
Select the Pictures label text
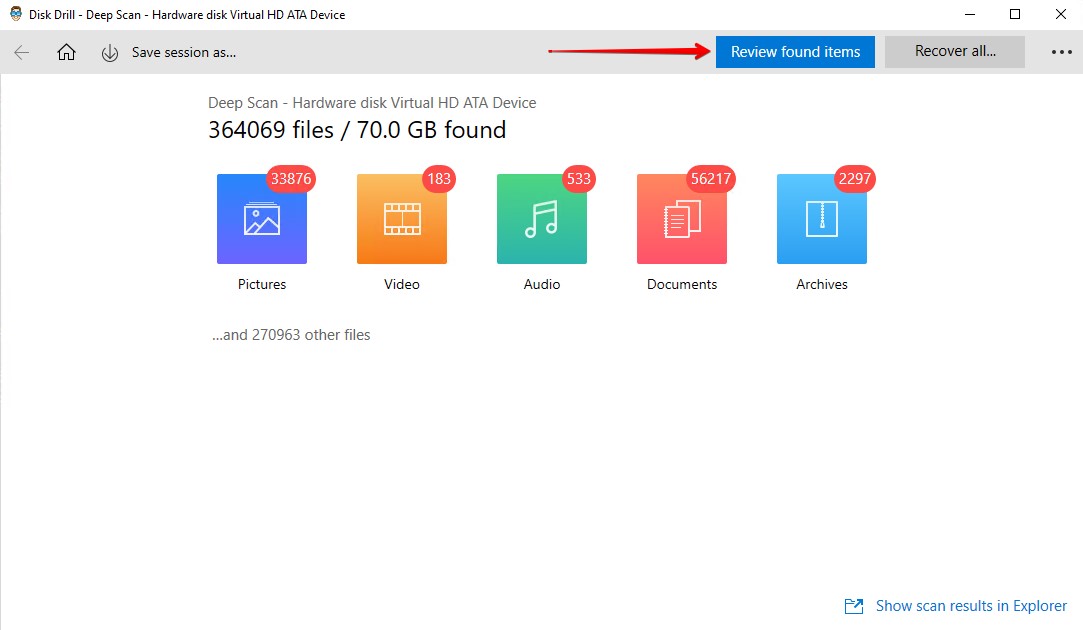coord(262,284)
